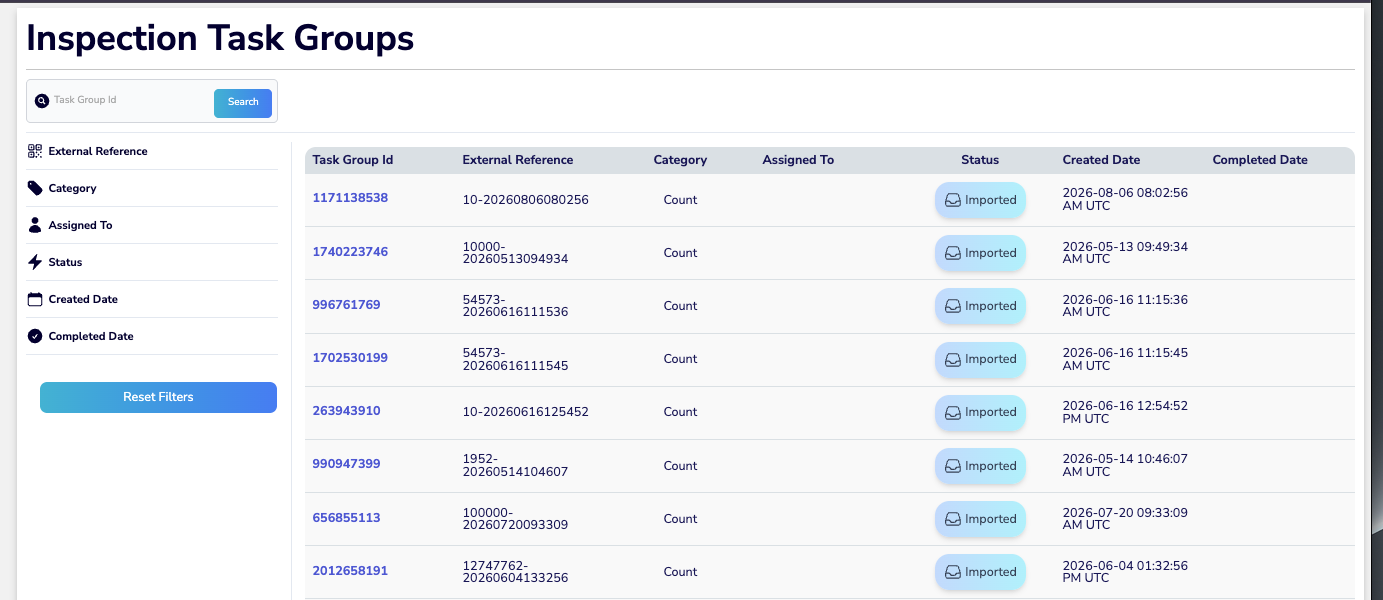1383x600 pixels.
Task: Click the Category column header
Action: [680, 160]
